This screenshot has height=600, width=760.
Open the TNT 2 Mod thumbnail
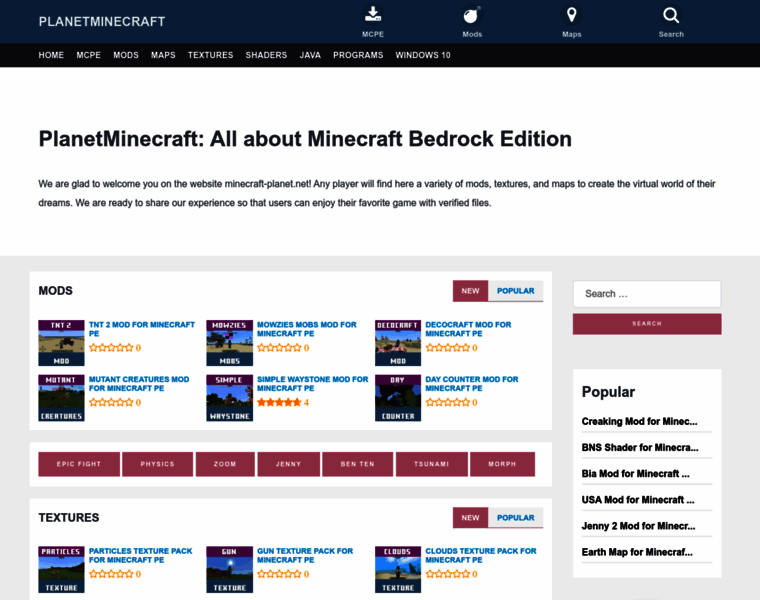click(x=61, y=343)
